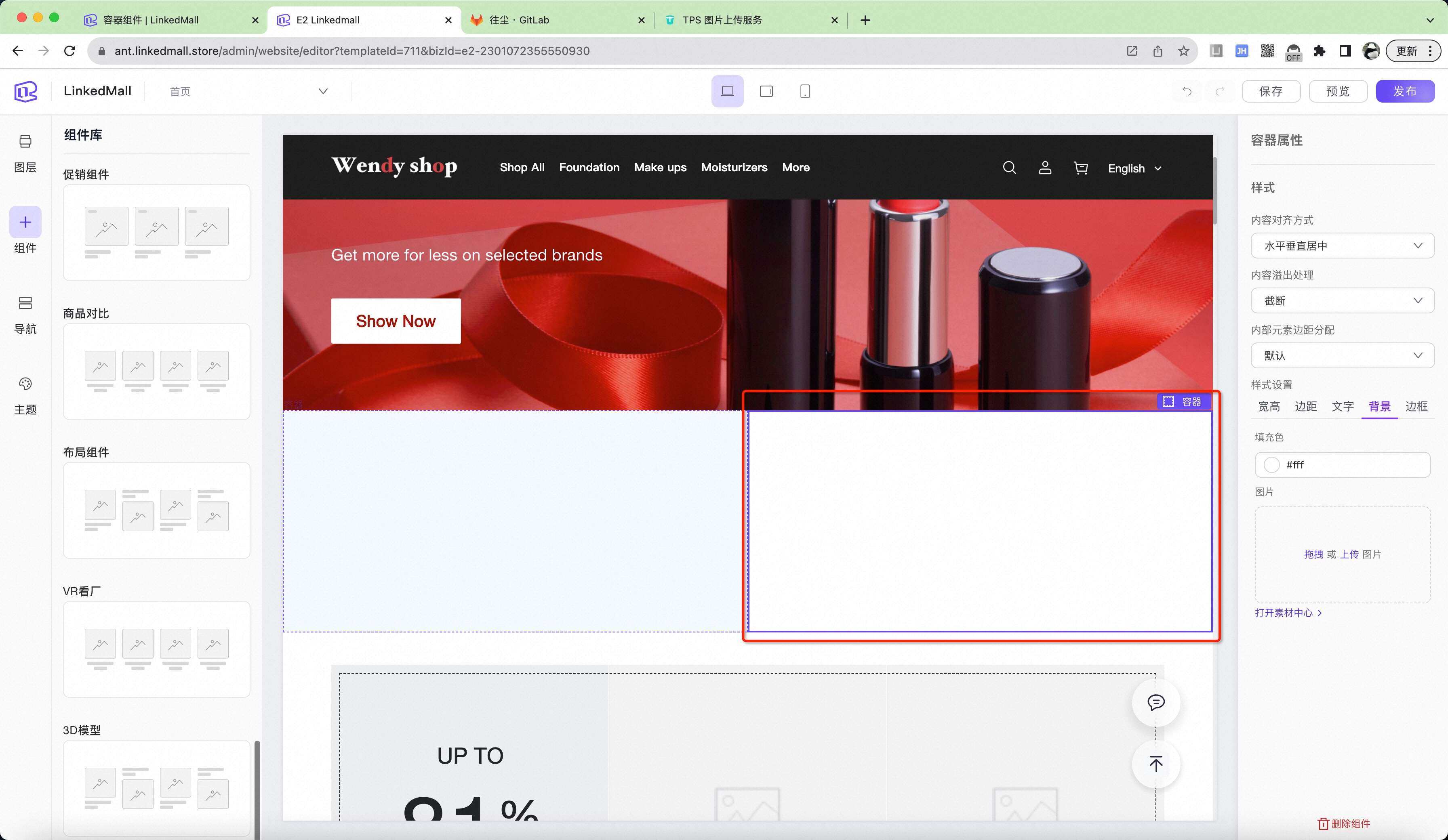The width and height of the screenshot is (1448, 840).
Task: Open the chat bubble floating button
Action: pyautogui.click(x=1155, y=702)
